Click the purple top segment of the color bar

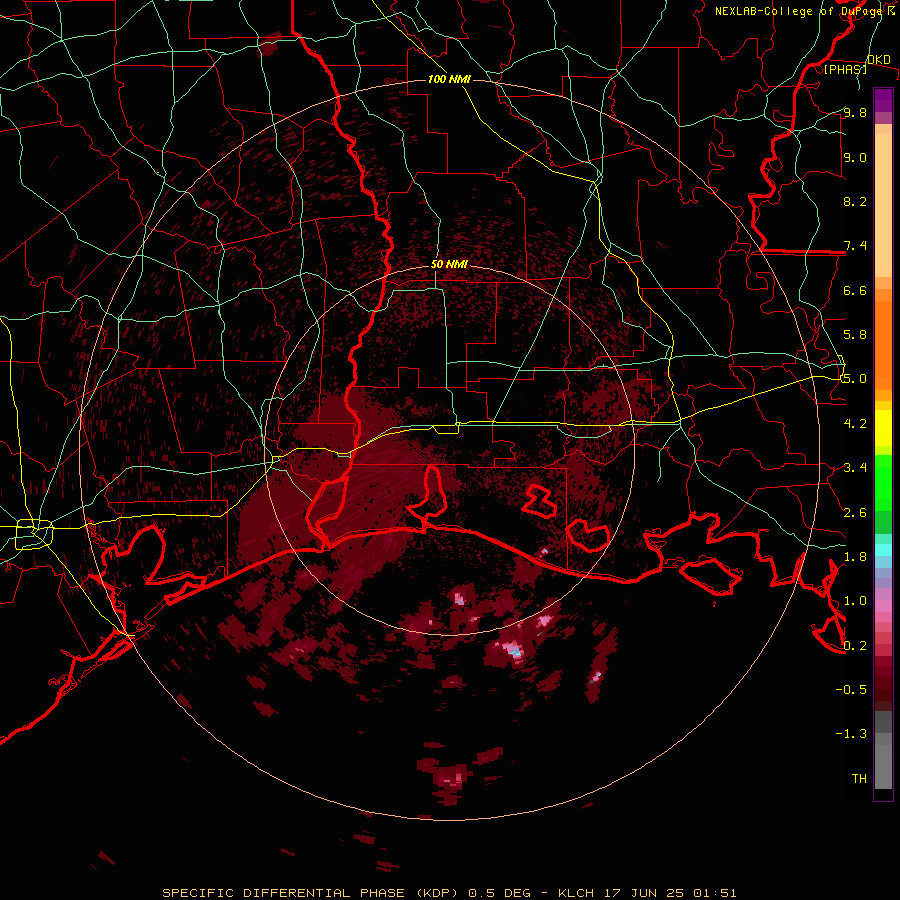tap(883, 100)
